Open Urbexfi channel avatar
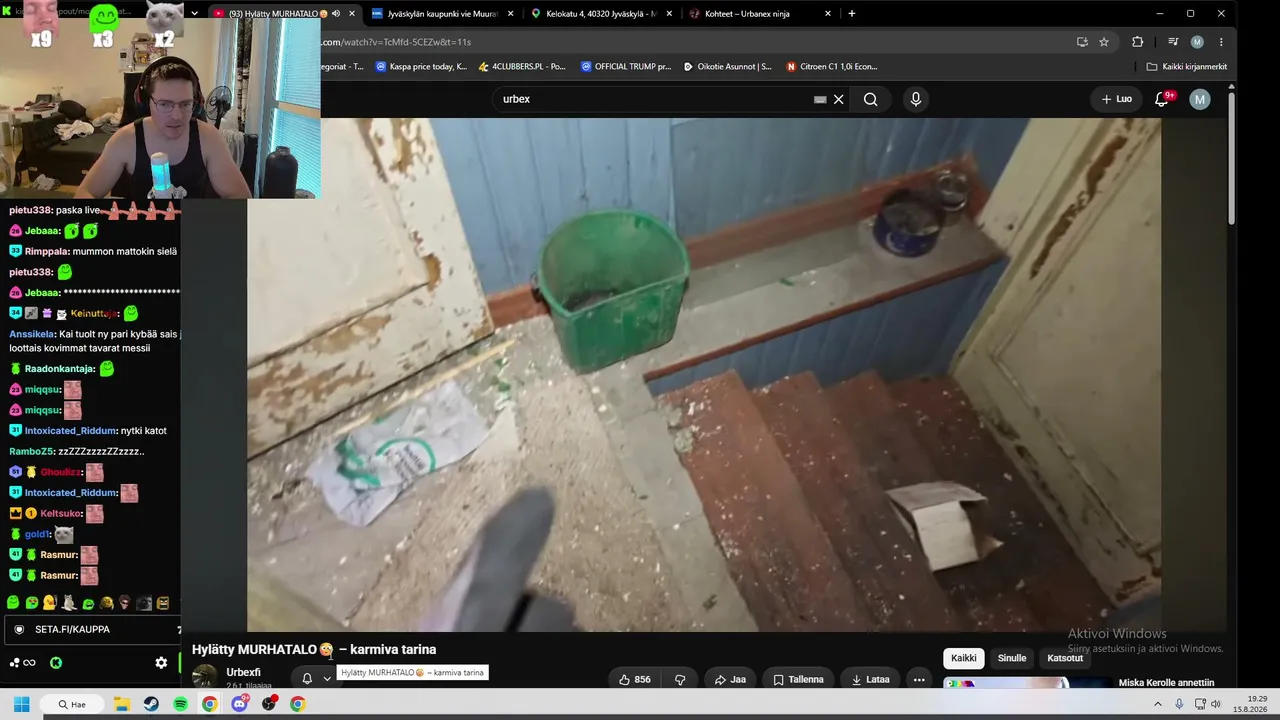This screenshot has width=1280, height=720. [x=204, y=676]
